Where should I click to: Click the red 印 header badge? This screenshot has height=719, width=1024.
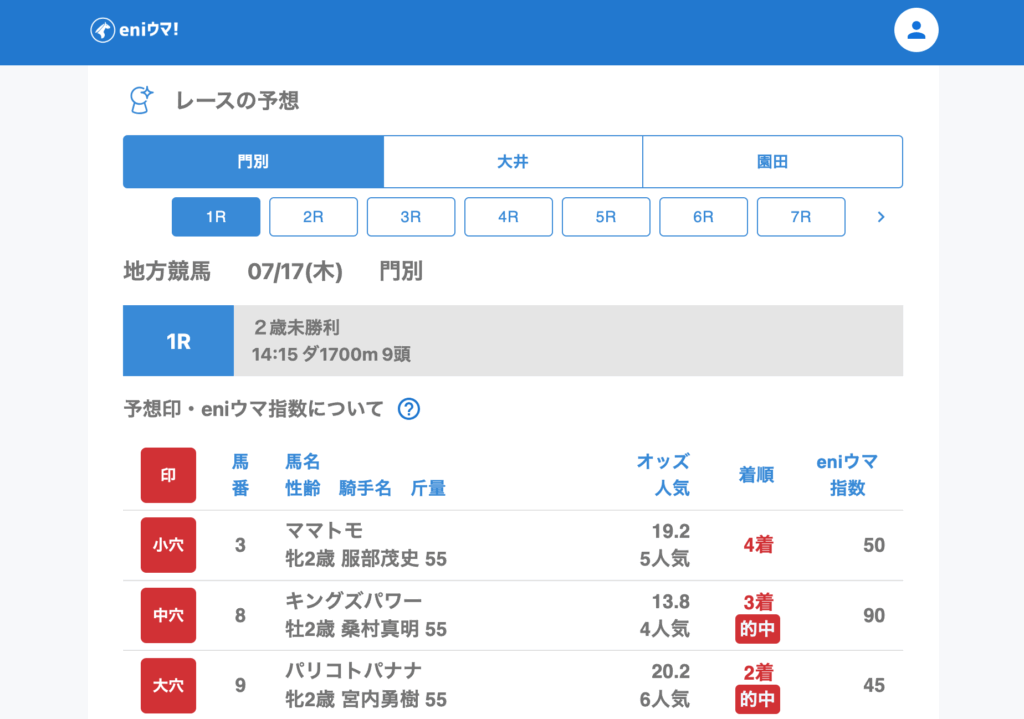click(168, 475)
